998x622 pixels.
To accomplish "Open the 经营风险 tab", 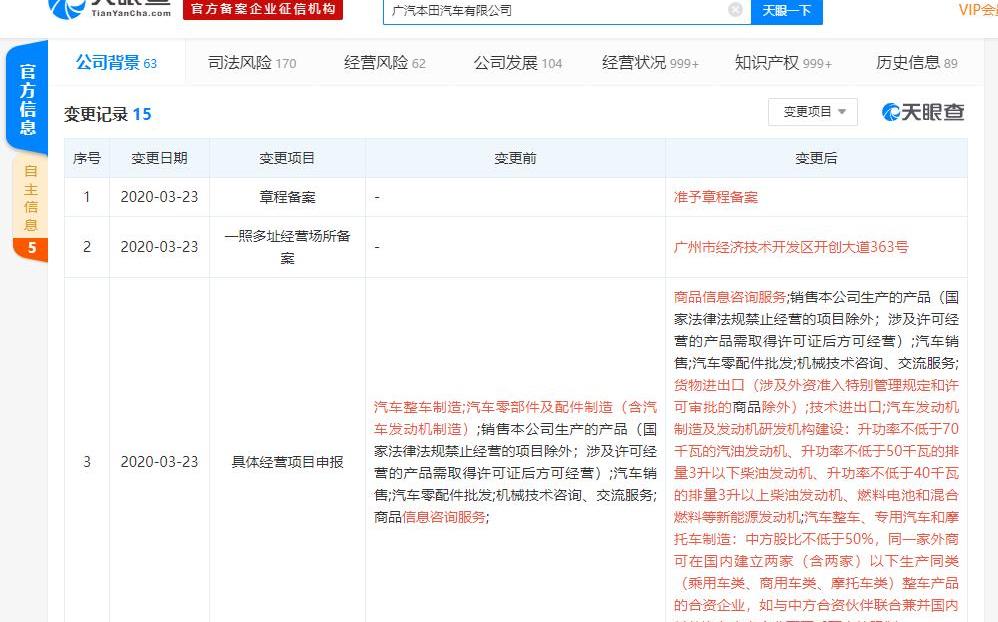I will pyautogui.click(x=384, y=62).
